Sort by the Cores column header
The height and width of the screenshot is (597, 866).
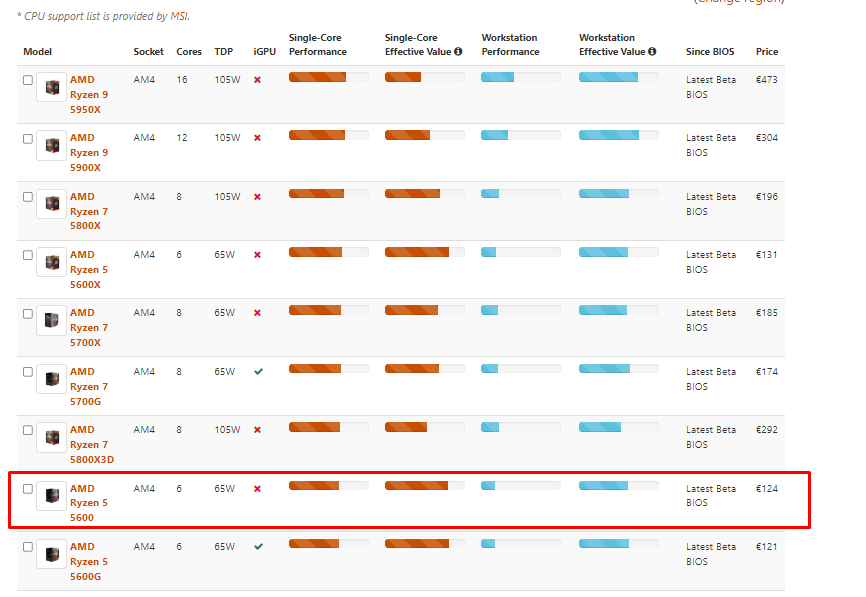coord(189,52)
